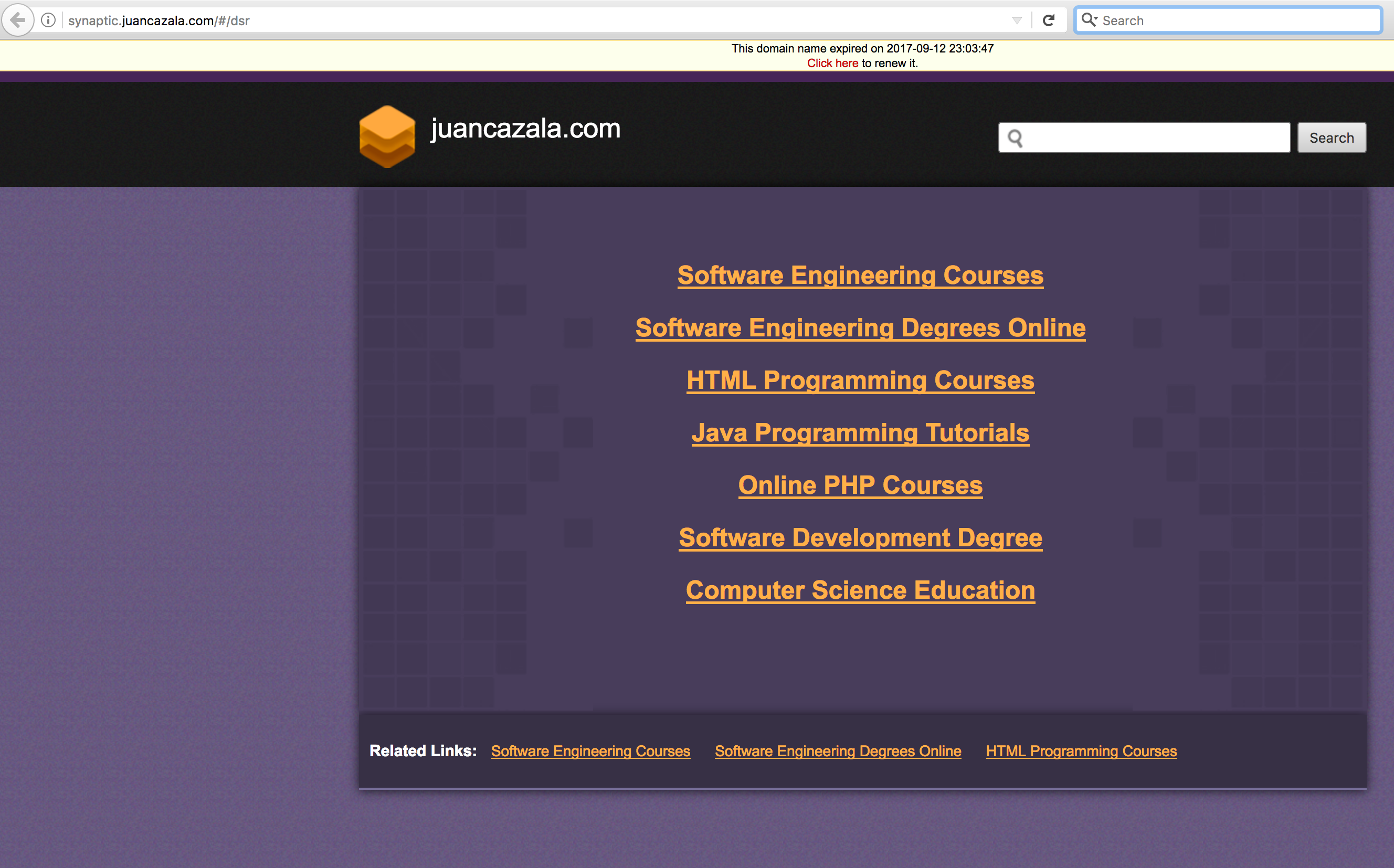This screenshot has height=868, width=1394.
Task: Click the site information icon
Action: coord(49,20)
